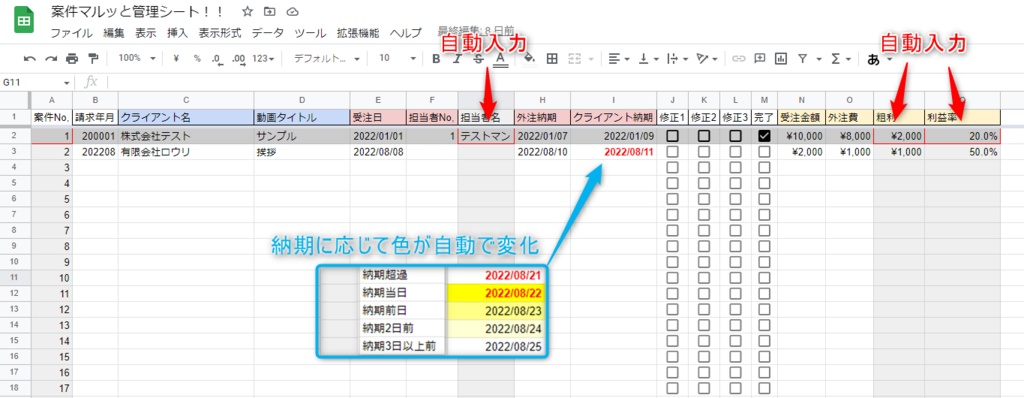Open the 表示形式 menu
The width and height of the screenshot is (1024, 398).
tap(220, 32)
